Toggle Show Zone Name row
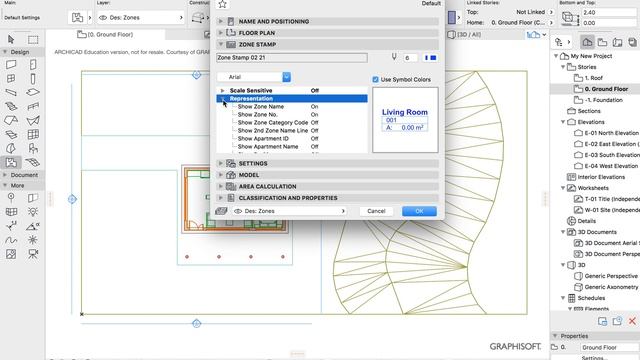This screenshot has height=360, width=640. pyautogui.click(x=292, y=107)
